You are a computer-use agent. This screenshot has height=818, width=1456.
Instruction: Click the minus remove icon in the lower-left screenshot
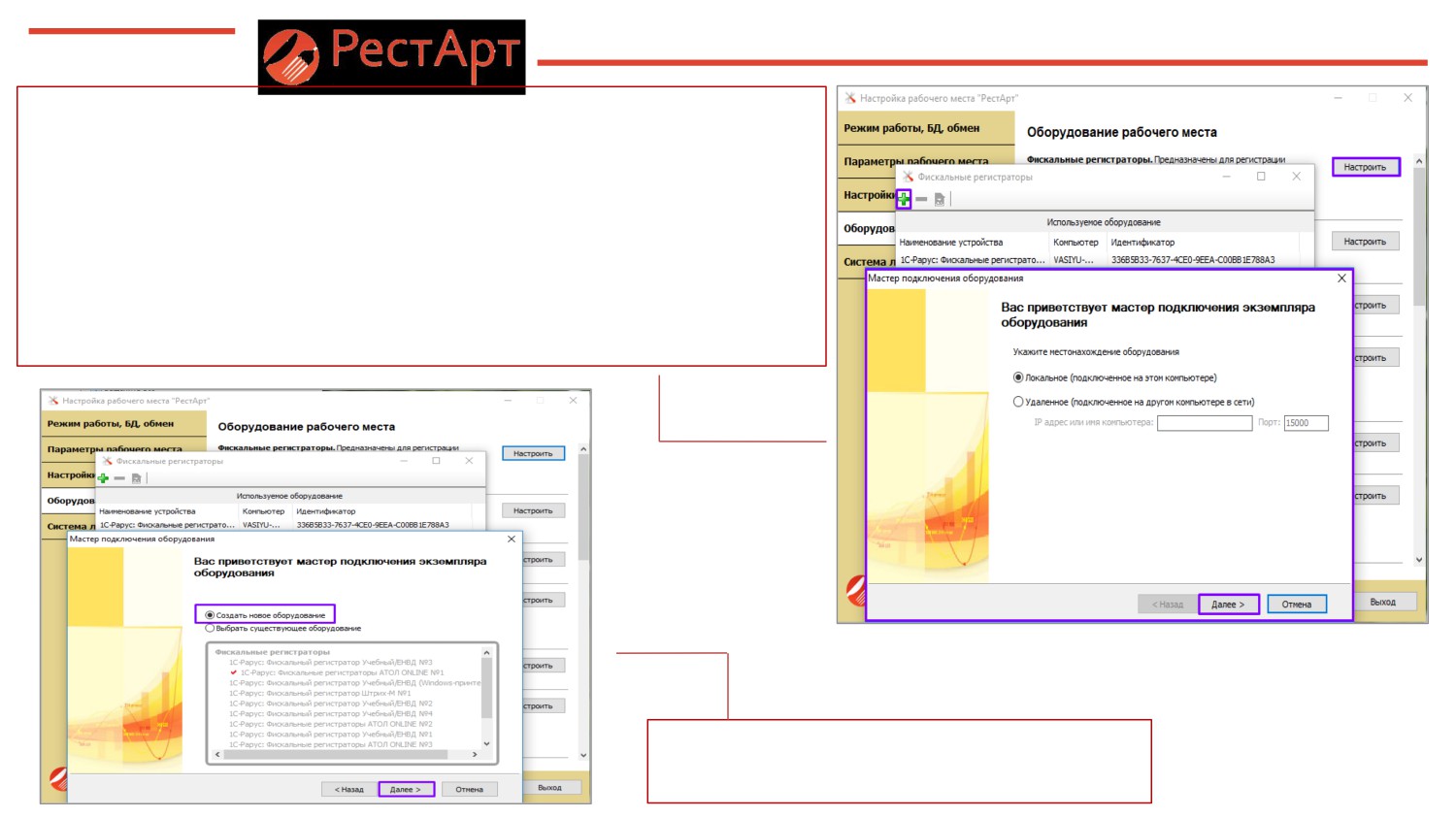[119, 478]
